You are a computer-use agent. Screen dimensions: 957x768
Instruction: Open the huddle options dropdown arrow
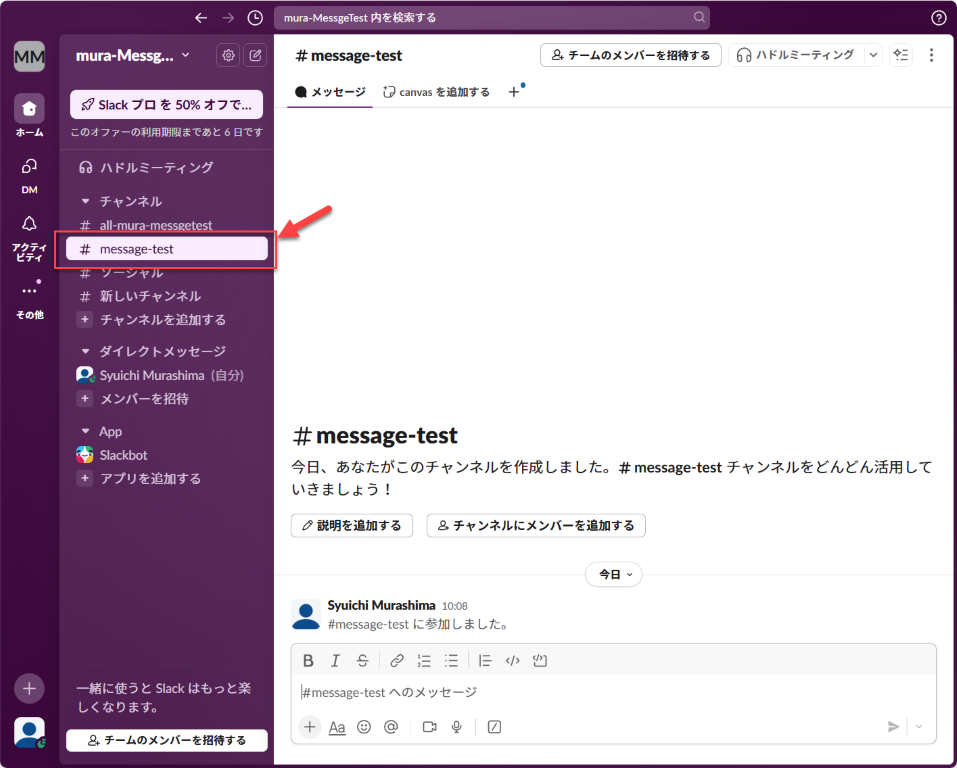[x=873, y=55]
